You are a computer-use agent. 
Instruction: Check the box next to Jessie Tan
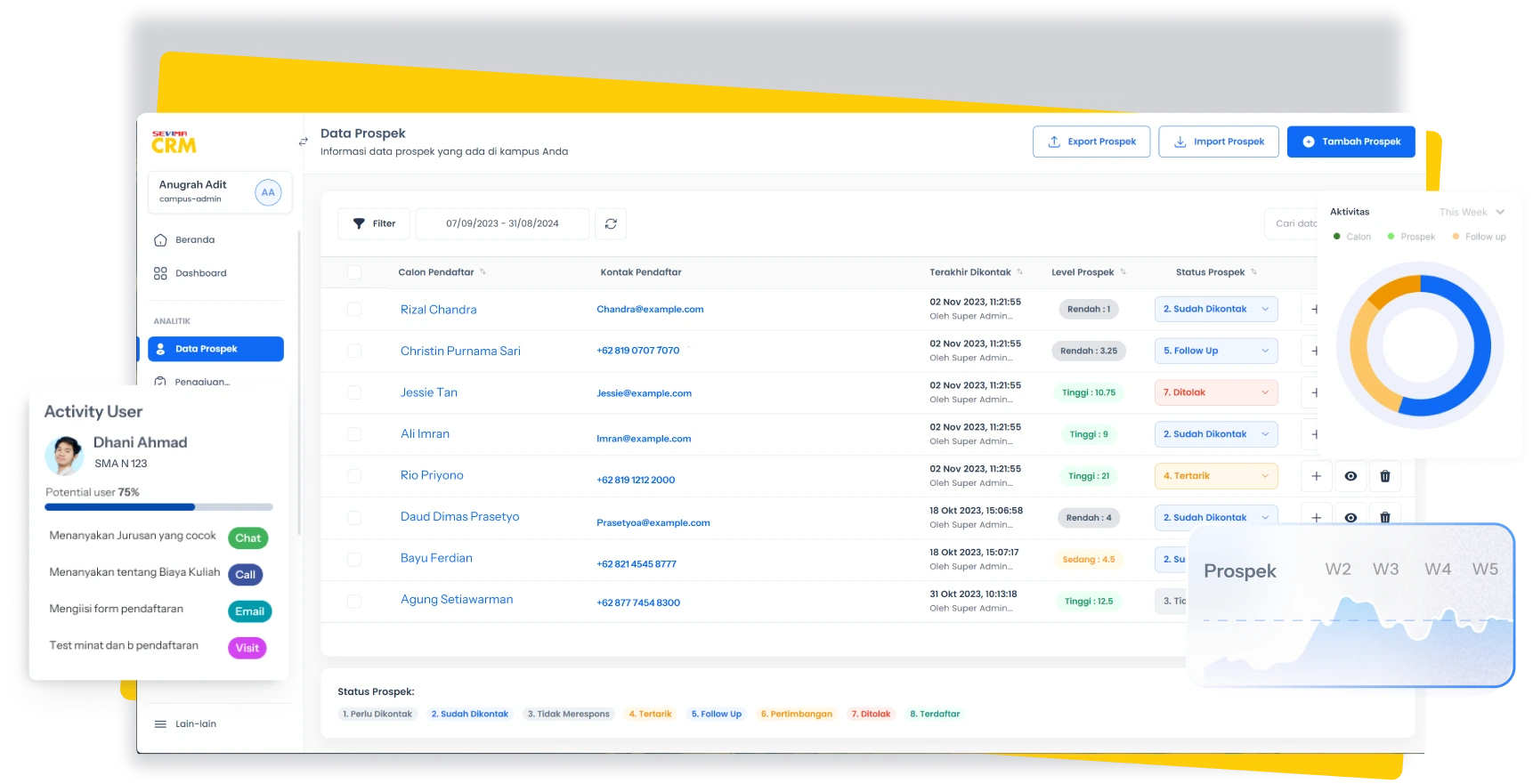point(354,392)
